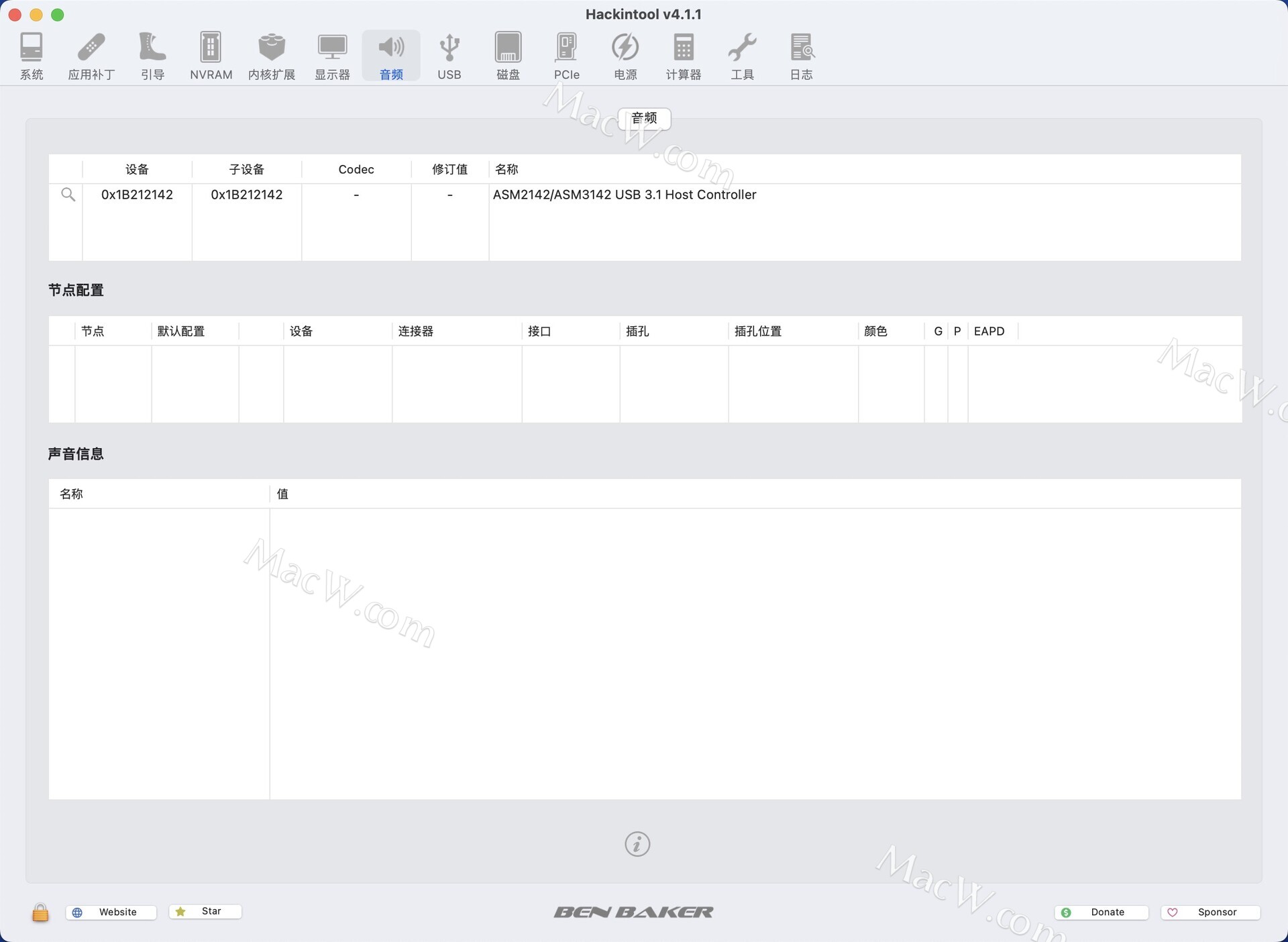Click the info circle icon
1288x942 pixels.
[x=637, y=844]
